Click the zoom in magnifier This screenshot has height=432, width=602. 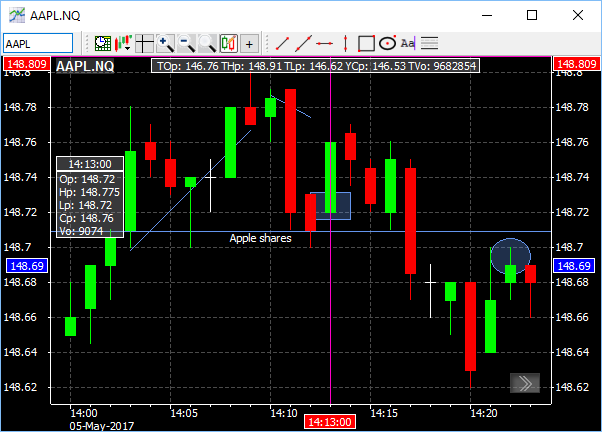166,43
